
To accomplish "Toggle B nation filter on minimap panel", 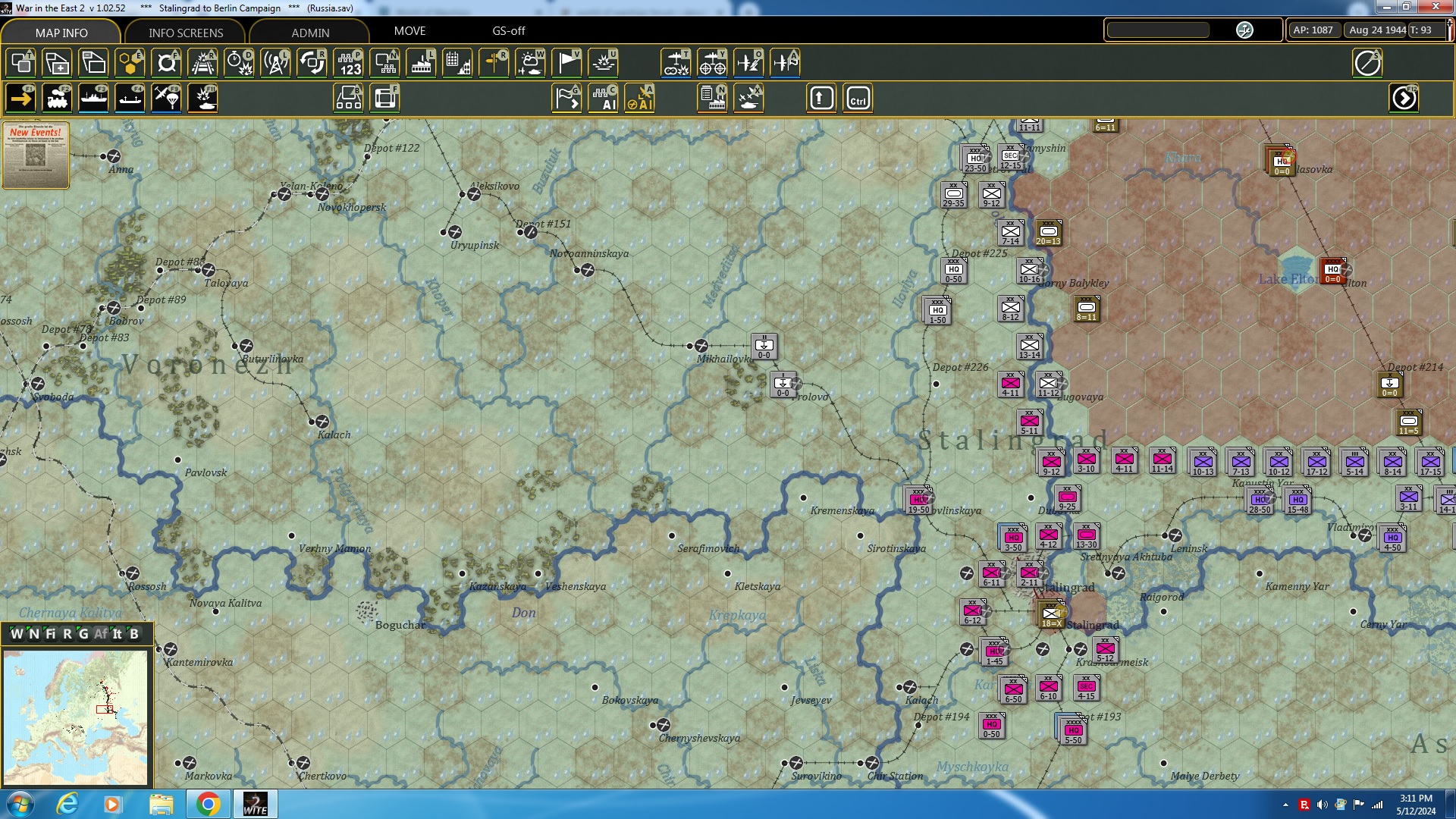I will coord(134,633).
